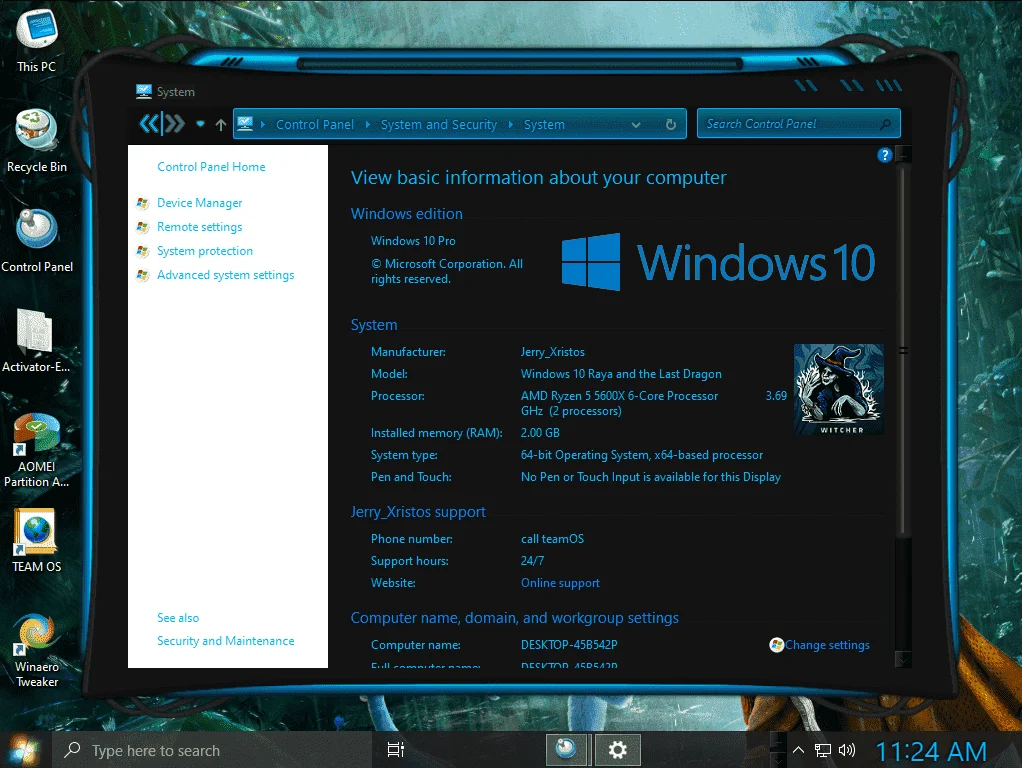Click the scrollbar down arrow

pyautogui.click(x=903, y=660)
